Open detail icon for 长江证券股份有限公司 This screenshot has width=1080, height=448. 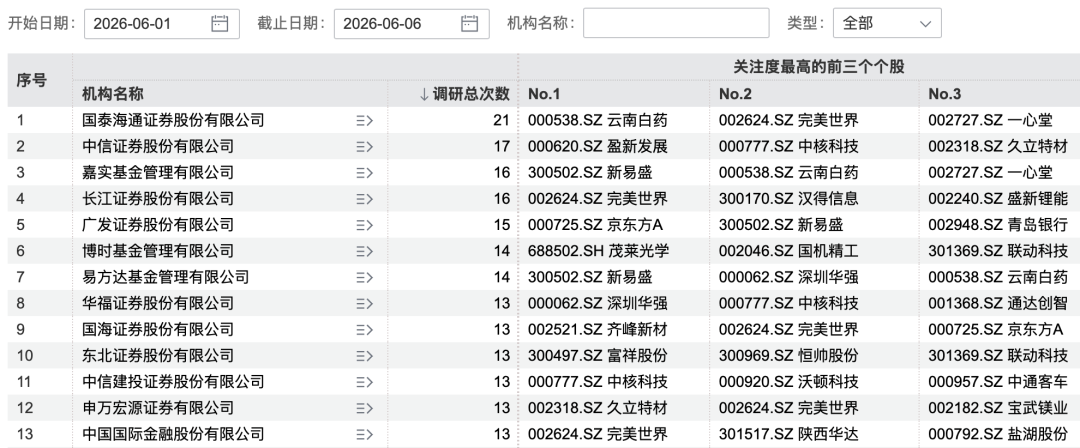point(364,199)
